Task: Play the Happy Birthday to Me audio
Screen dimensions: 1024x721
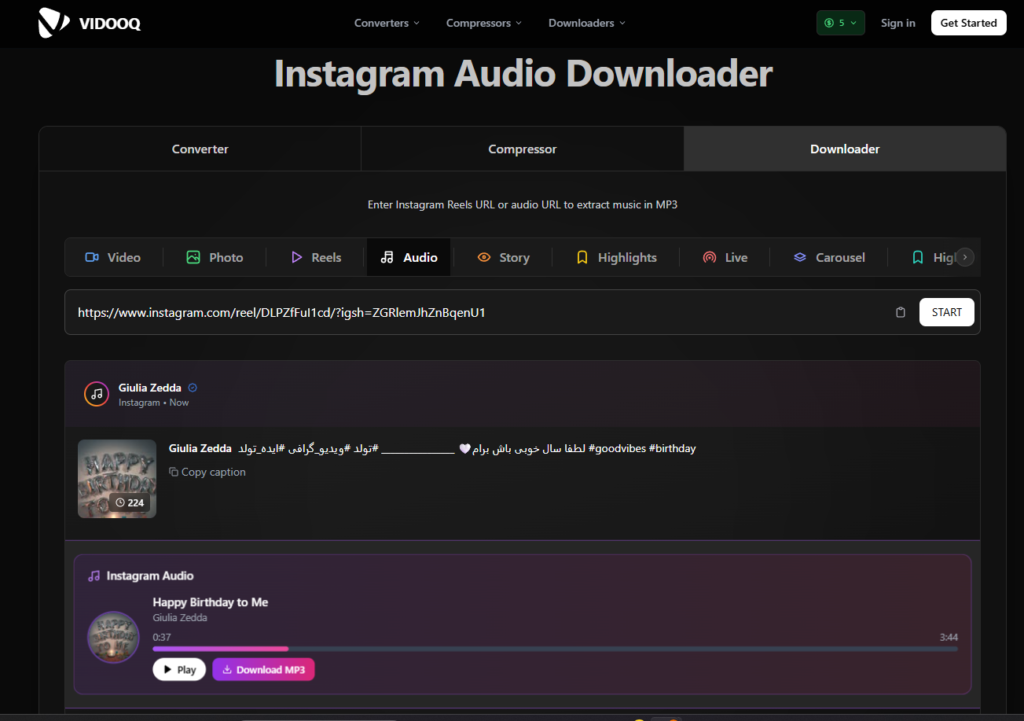Action: tap(179, 670)
